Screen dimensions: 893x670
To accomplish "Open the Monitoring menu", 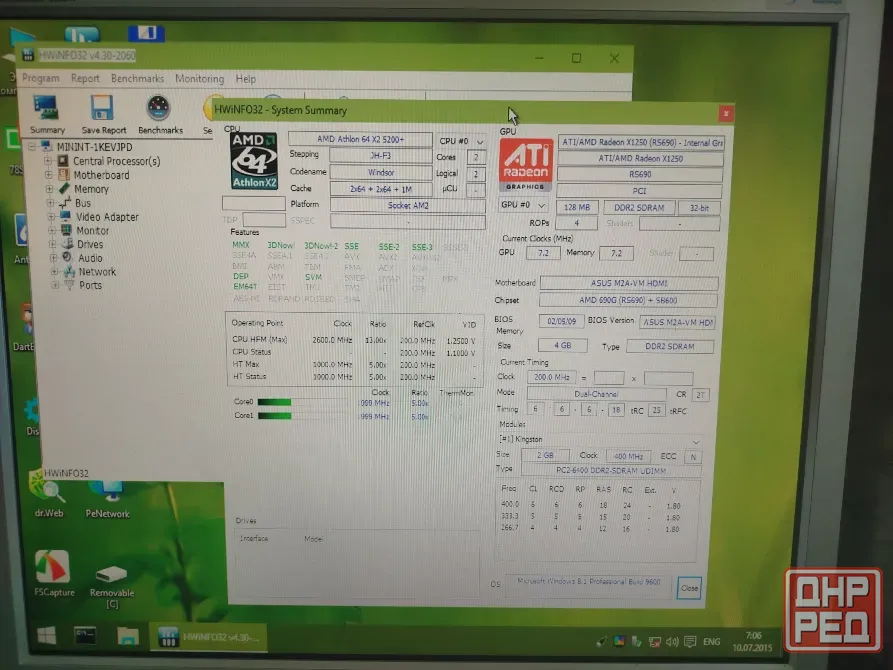I will point(199,78).
